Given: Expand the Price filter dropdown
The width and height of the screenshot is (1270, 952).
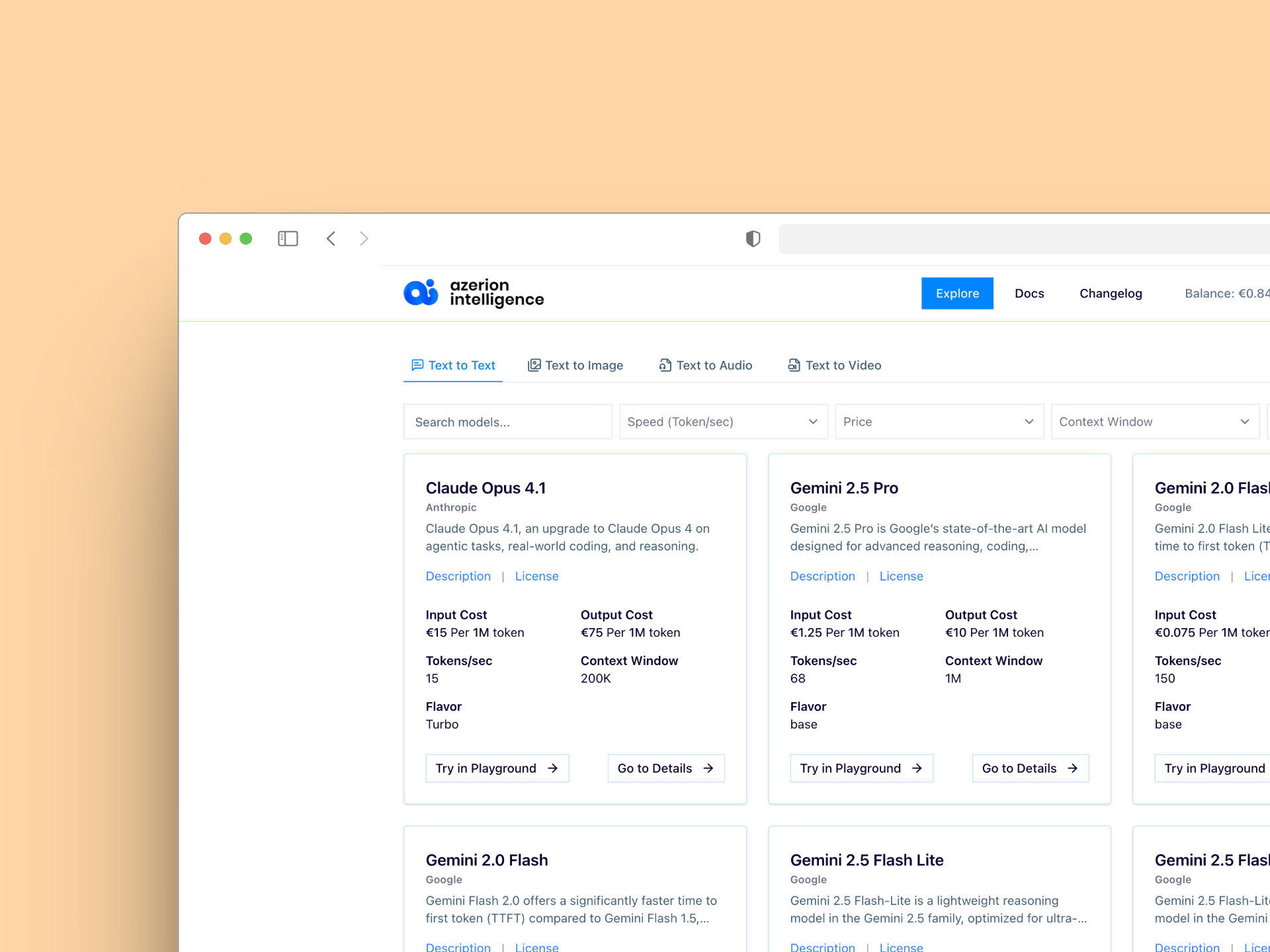Looking at the screenshot, I should pos(939,422).
